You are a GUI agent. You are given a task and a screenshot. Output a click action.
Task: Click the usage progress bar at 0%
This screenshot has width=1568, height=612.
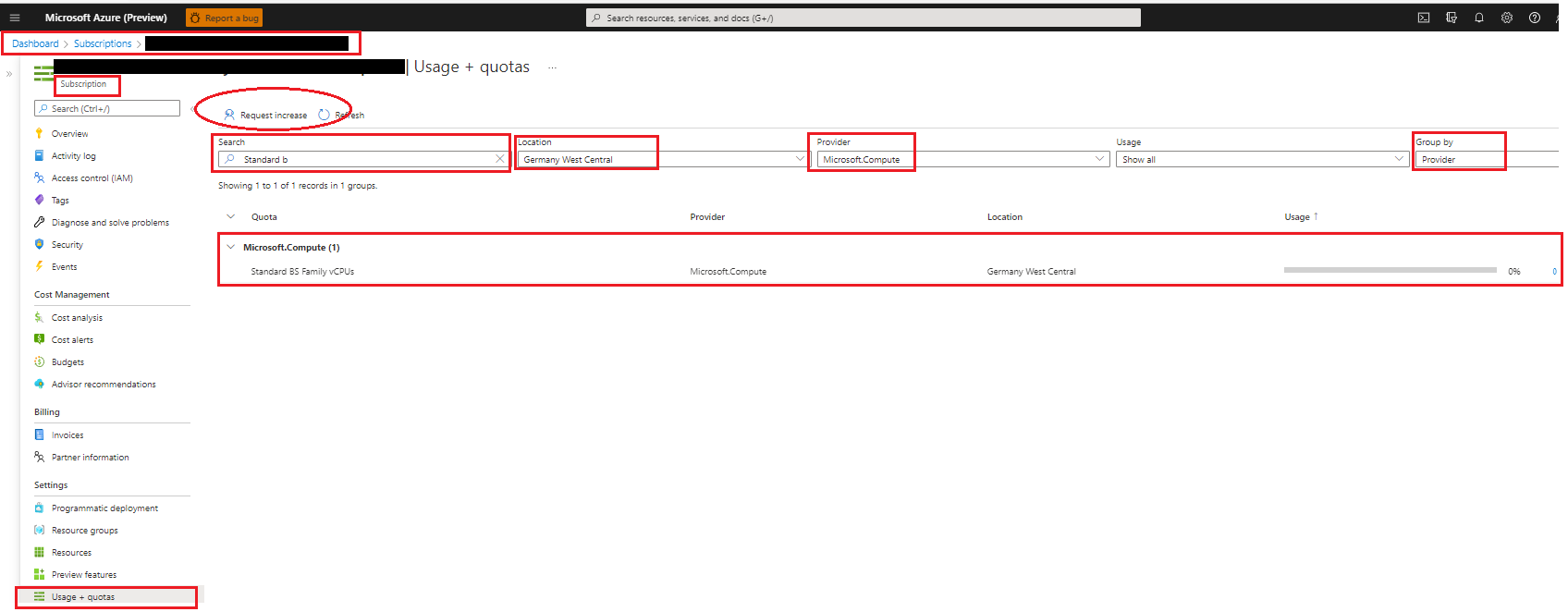click(1390, 270)
